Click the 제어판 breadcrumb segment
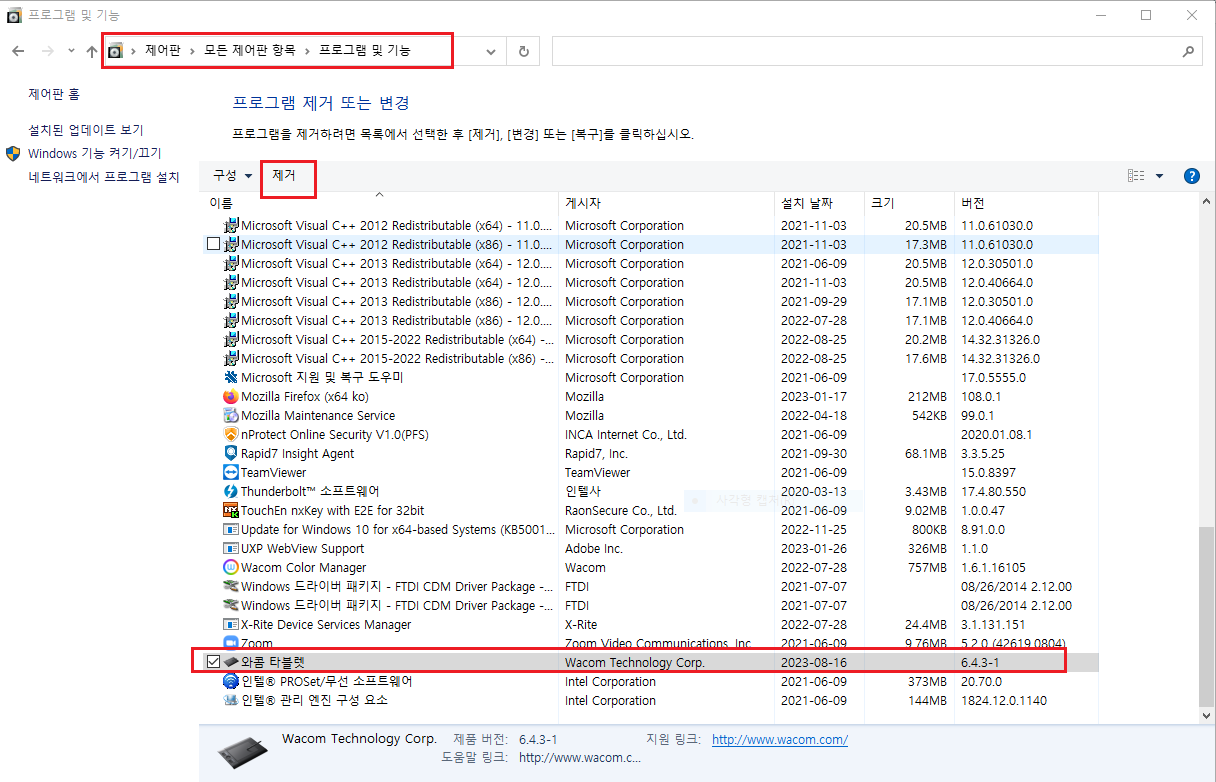The image size is (1216, 782). pyautogui.click(x=162, y=50)
